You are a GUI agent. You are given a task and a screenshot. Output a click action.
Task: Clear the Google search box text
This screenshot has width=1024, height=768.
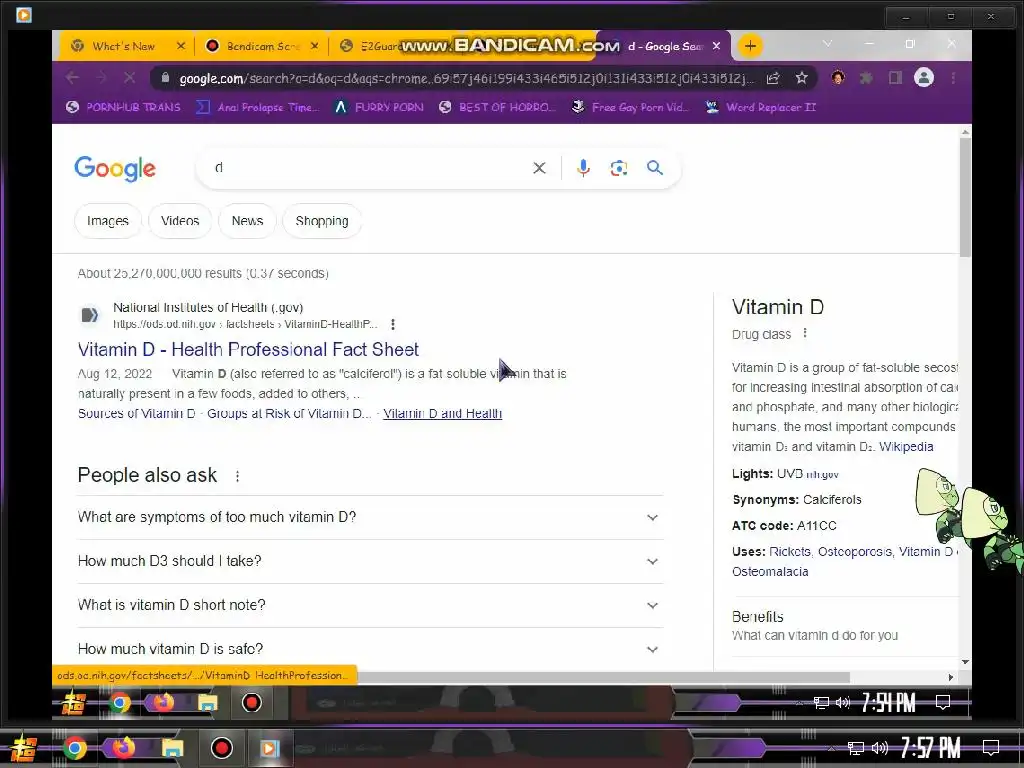539,168
